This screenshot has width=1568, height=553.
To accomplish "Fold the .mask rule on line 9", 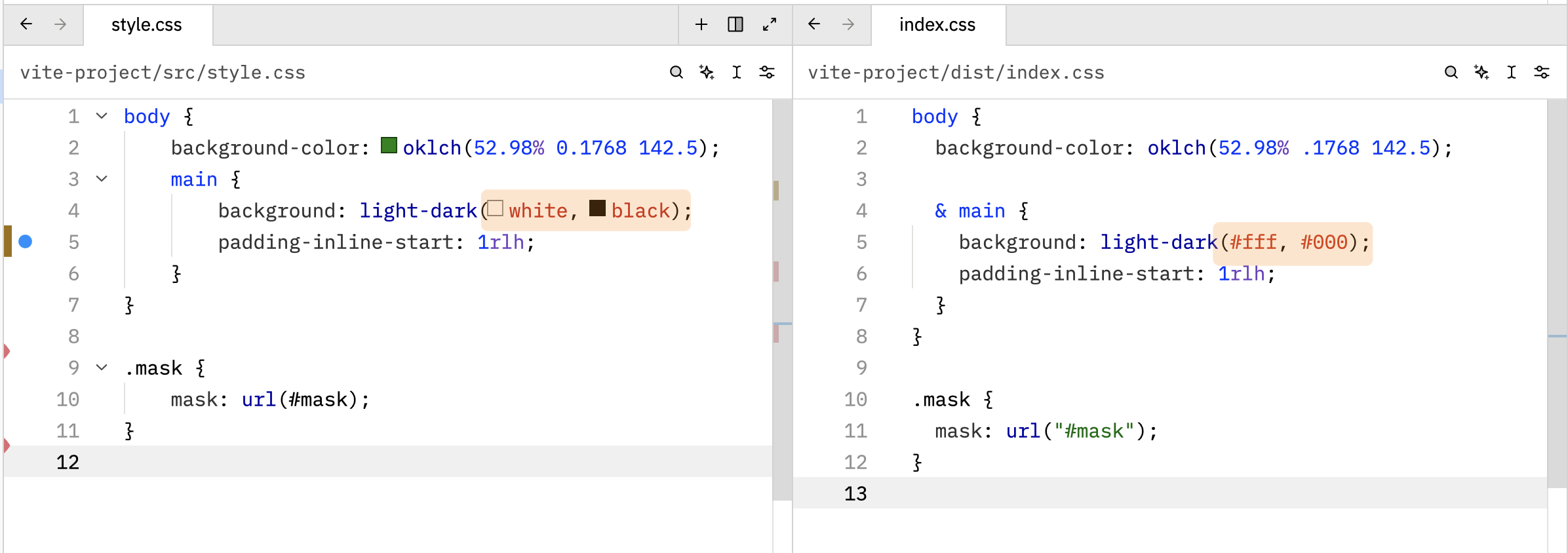I will (102, 368).
